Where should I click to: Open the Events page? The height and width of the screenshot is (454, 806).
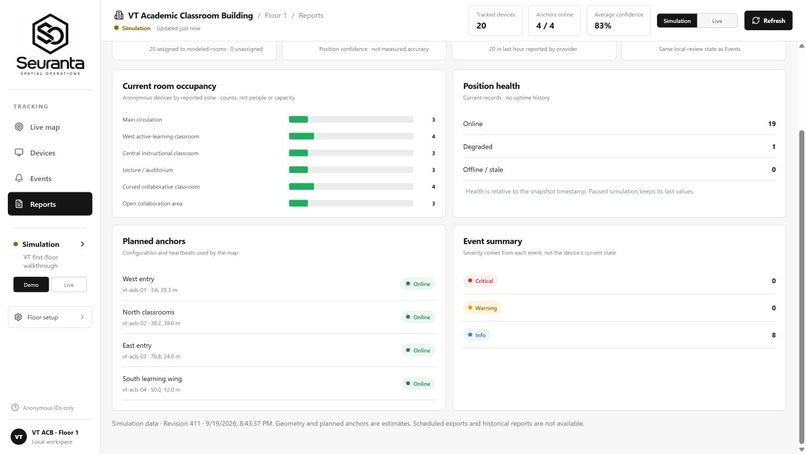pyautogui.click(x=50, y=178)
